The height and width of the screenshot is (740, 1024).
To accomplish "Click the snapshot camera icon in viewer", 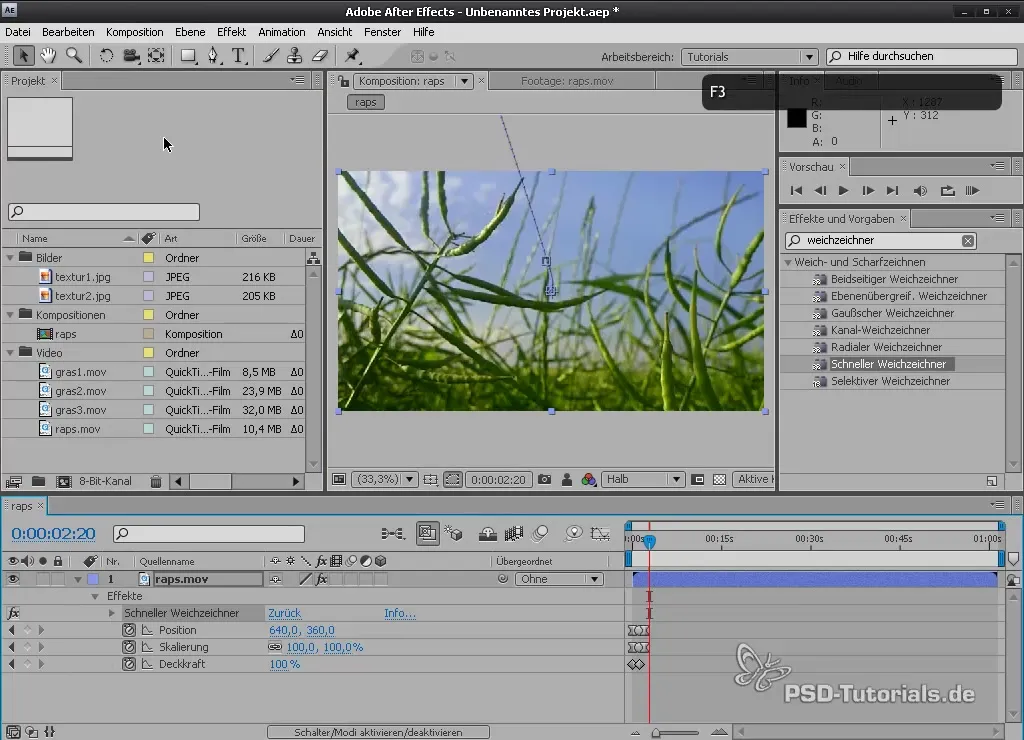I will click(544, 479).
